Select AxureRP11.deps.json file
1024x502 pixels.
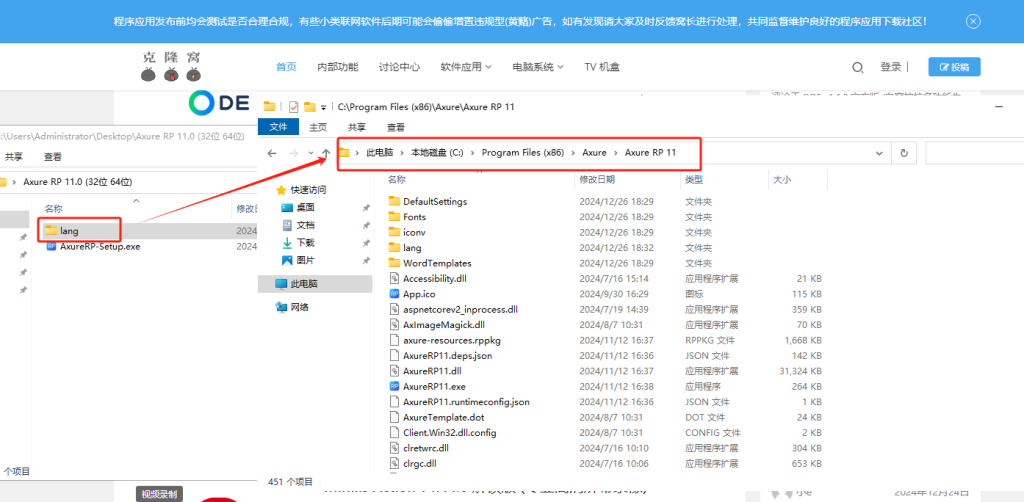click(x=447, y=356)
